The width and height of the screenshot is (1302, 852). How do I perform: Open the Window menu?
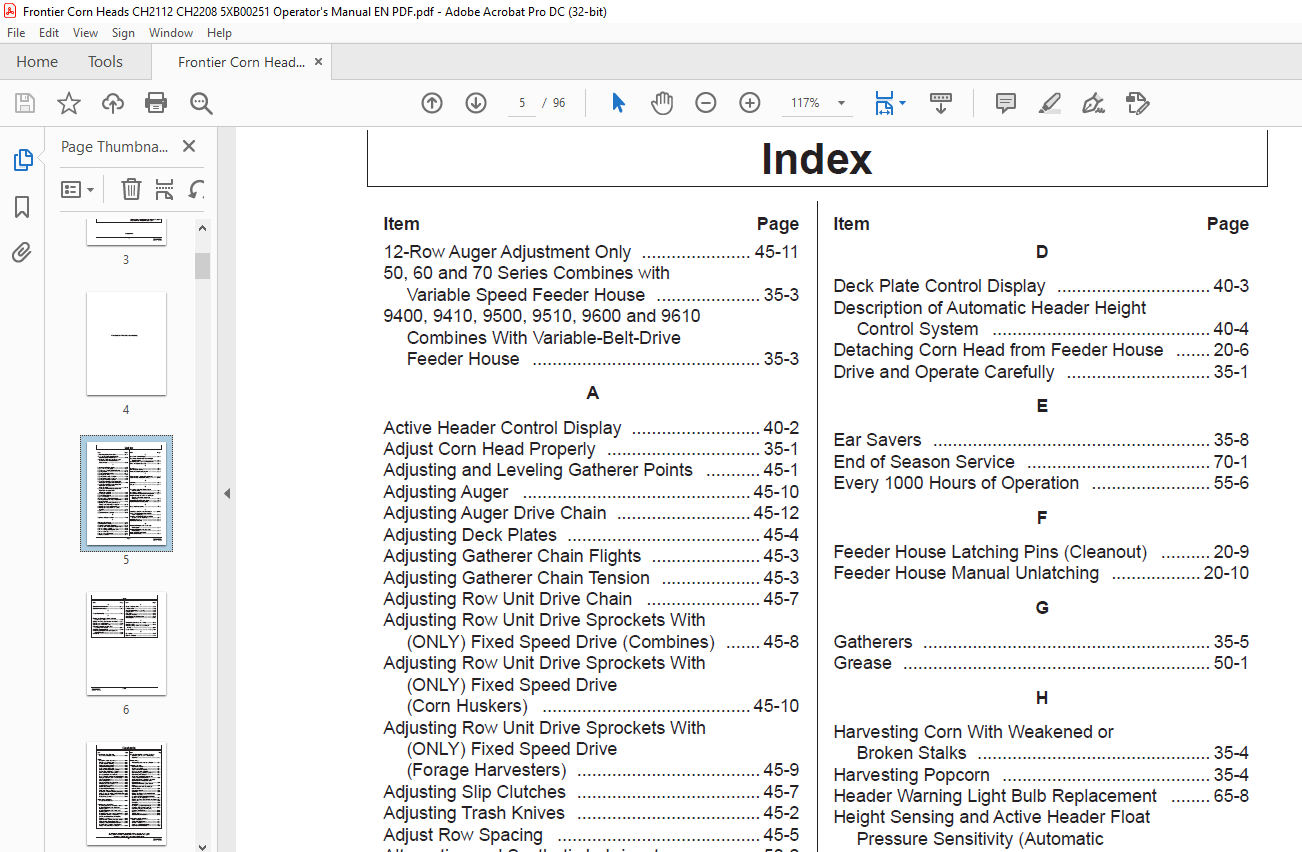pyautogui.click(x=171, y=33)
